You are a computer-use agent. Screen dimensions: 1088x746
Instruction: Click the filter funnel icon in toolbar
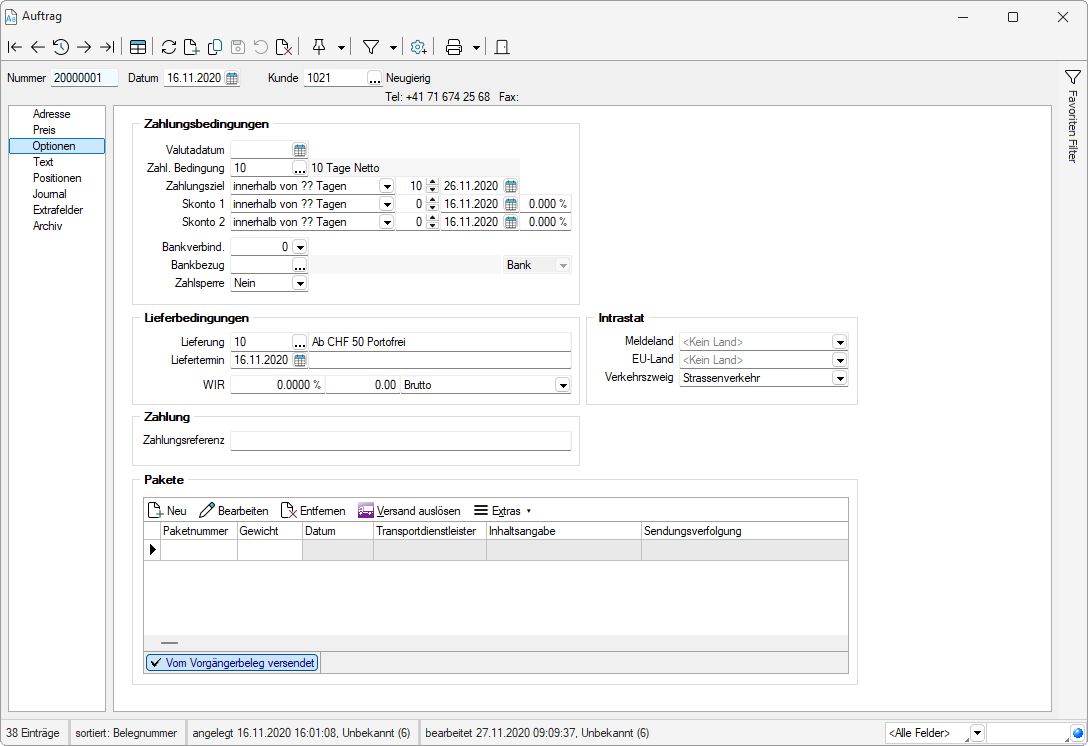(370, 47)
